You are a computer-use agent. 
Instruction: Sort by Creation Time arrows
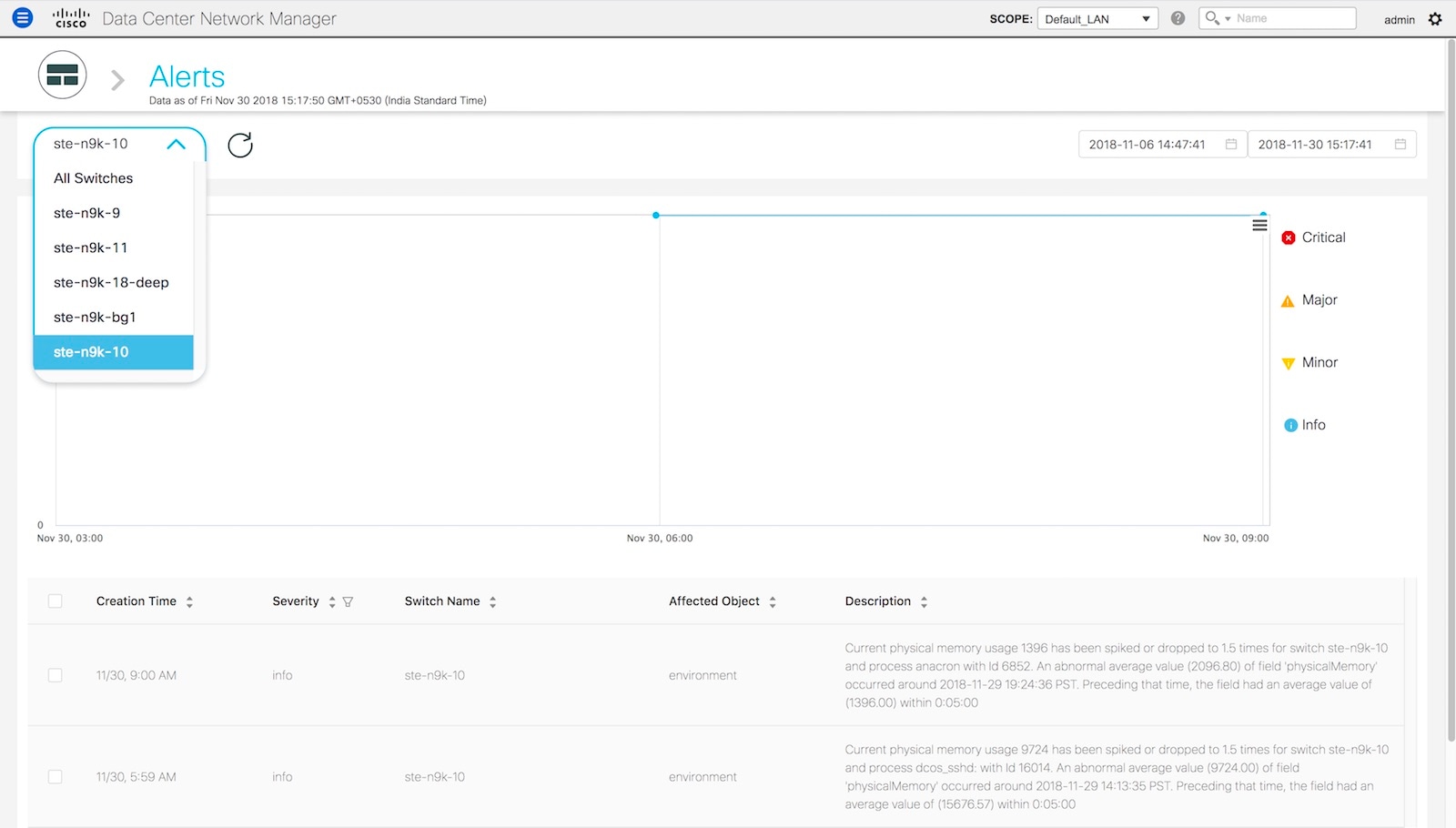[x=189, y=602]
